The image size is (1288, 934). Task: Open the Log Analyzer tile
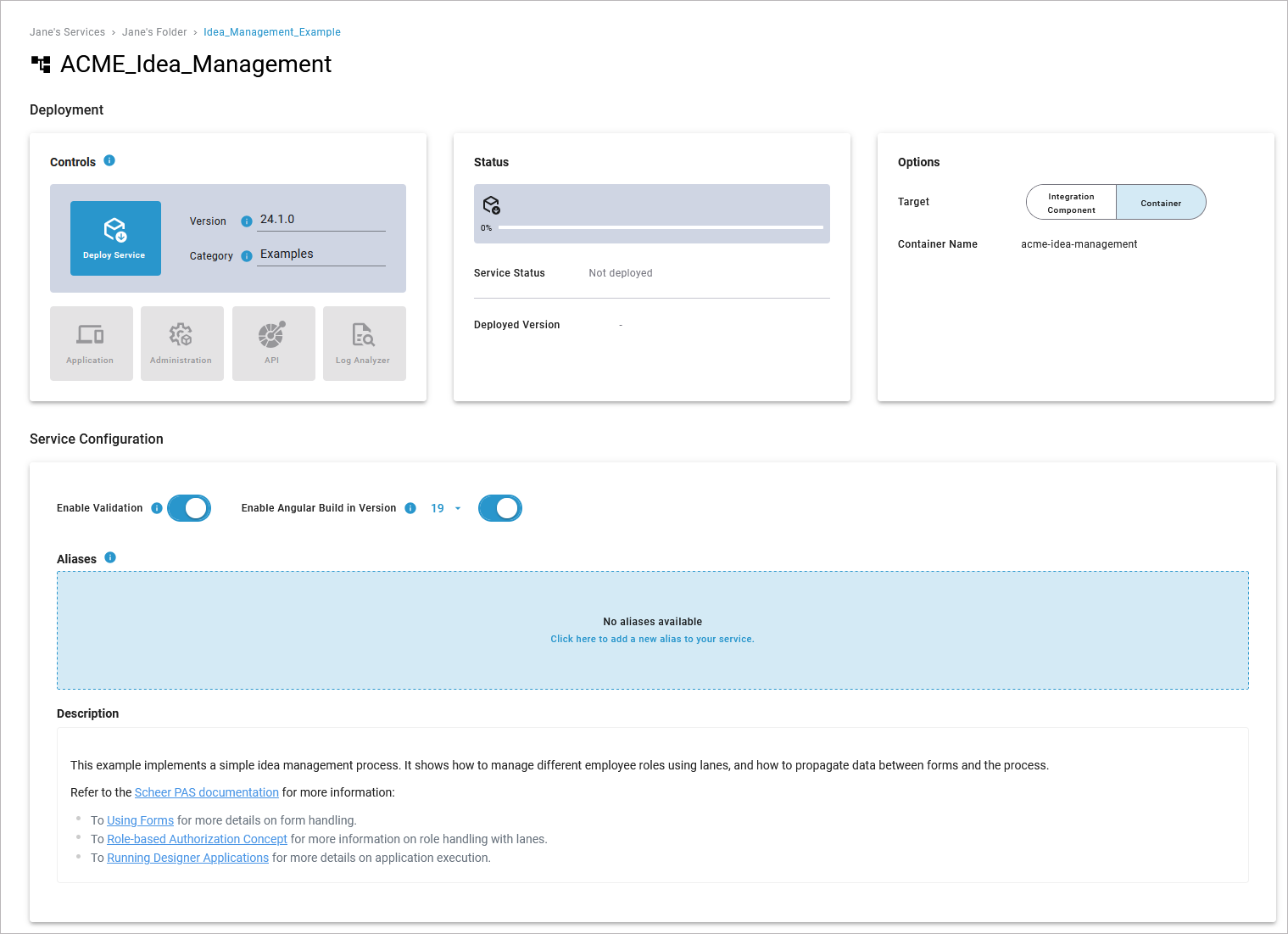(x=364, y=344)
